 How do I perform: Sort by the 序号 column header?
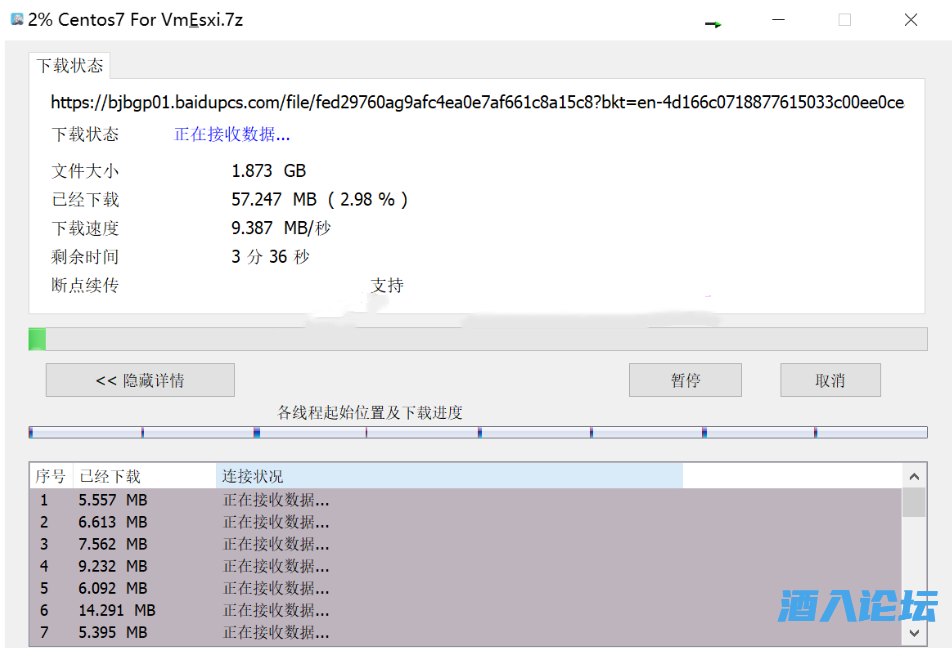pos(51,476)
